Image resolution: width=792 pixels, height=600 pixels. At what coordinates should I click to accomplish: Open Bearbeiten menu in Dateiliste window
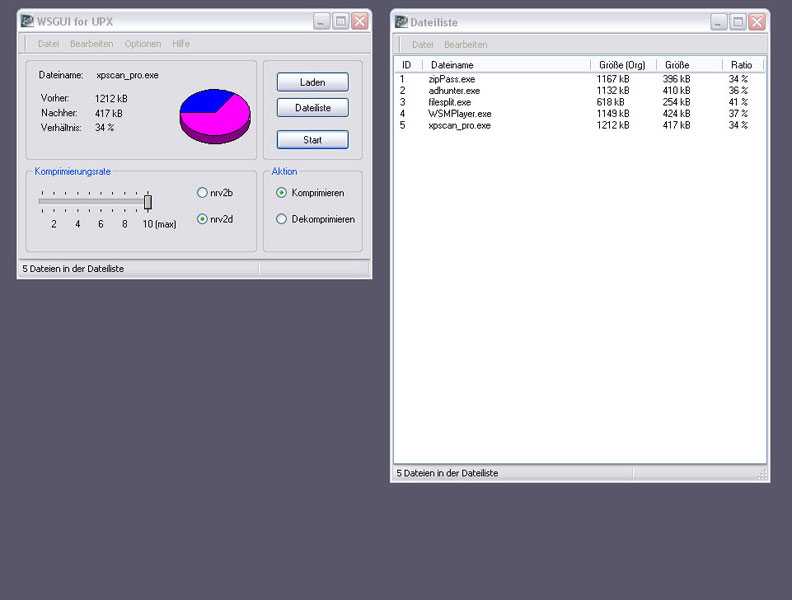[x=465, y=45]
